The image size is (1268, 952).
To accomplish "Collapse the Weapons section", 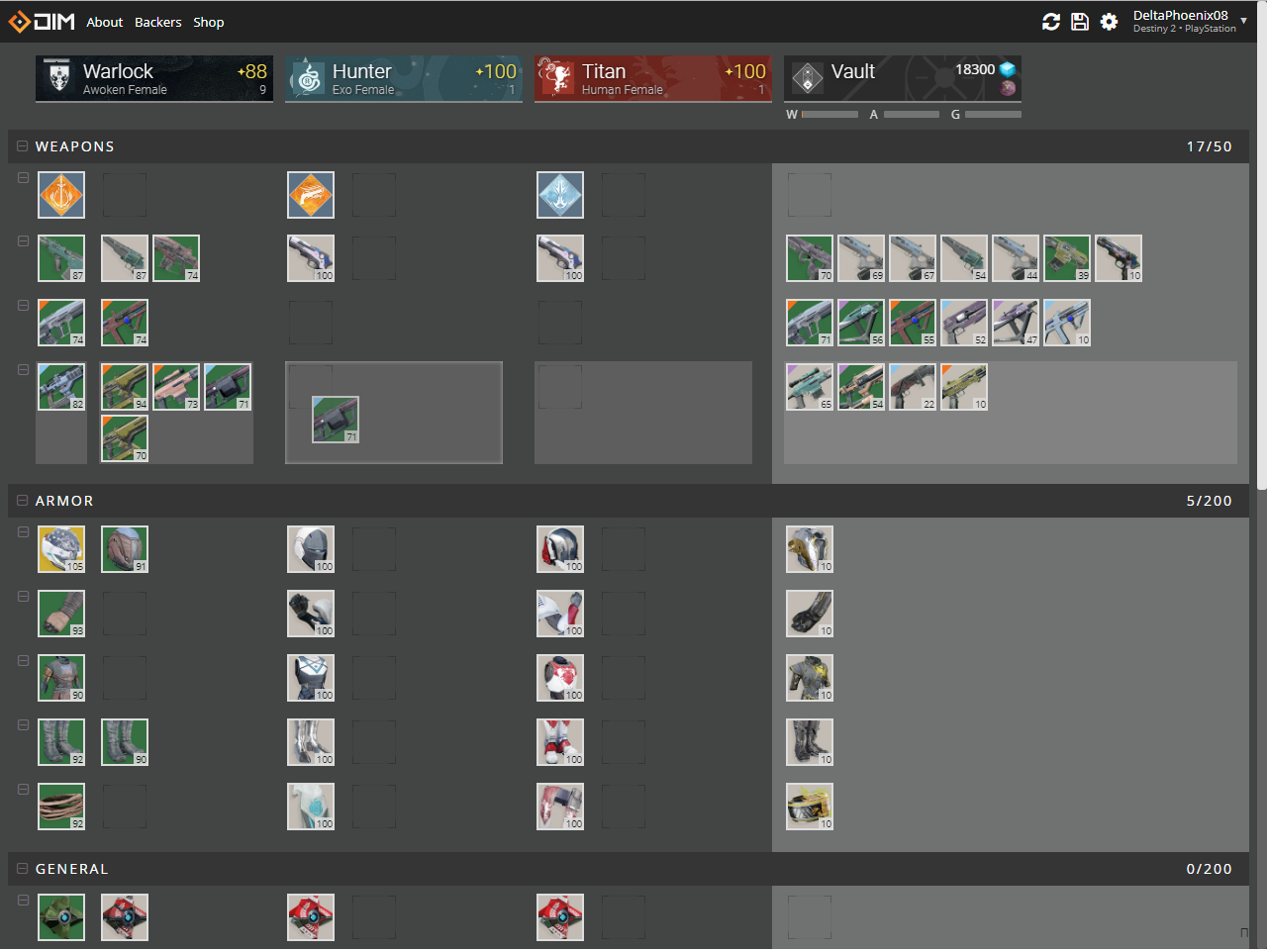I will pos(23,146).
